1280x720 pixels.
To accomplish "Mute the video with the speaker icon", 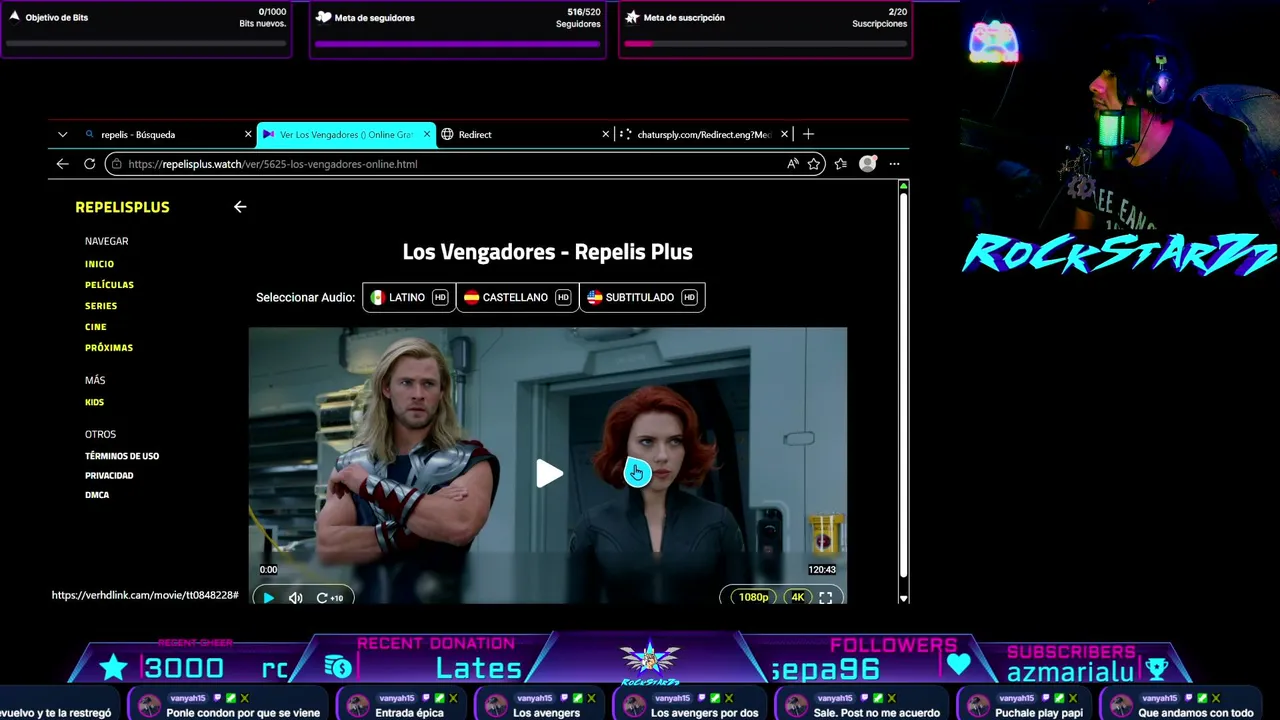I will pos(295,598).
